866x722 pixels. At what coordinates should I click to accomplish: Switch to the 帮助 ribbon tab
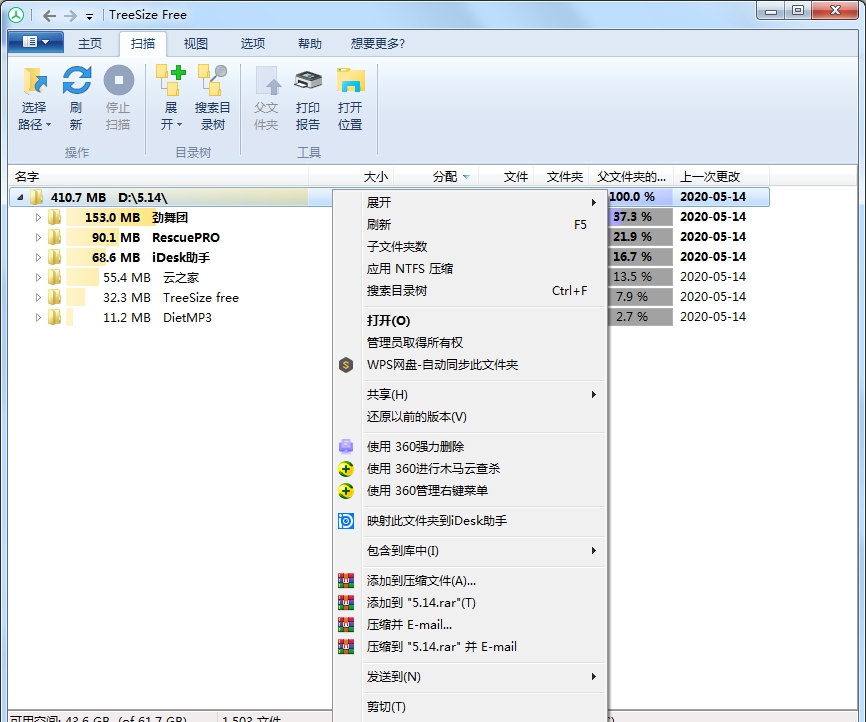tap(307, 43)
